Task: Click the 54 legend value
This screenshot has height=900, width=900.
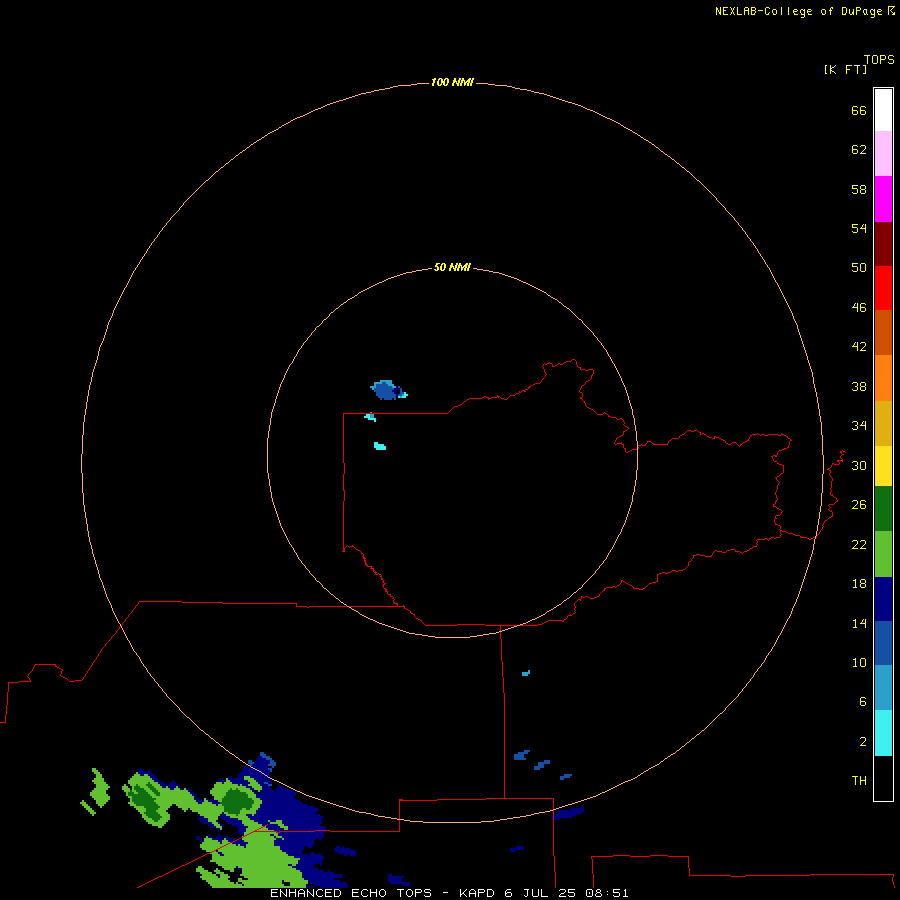Action: click(x=859, y=228)
